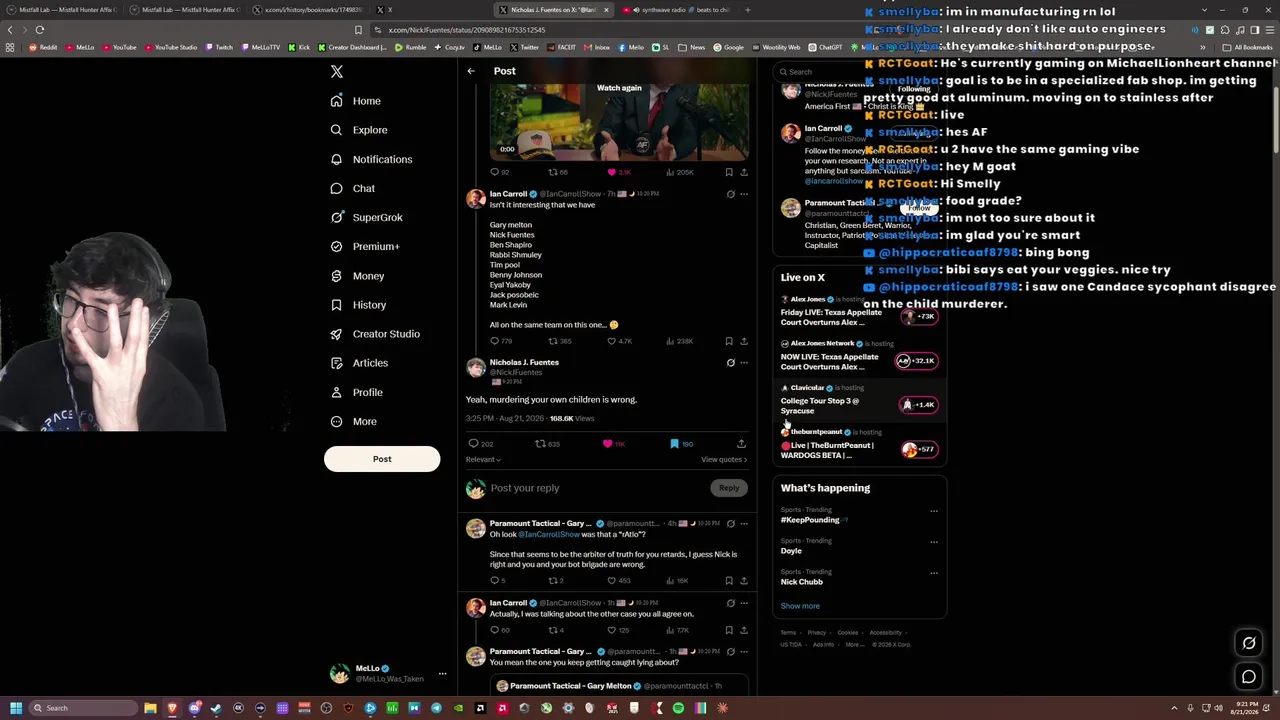This screenshot has width=1280, height=720.
Task: Open Explore in the sidebar
Action: pyautogui.click(x=358, y=130)
